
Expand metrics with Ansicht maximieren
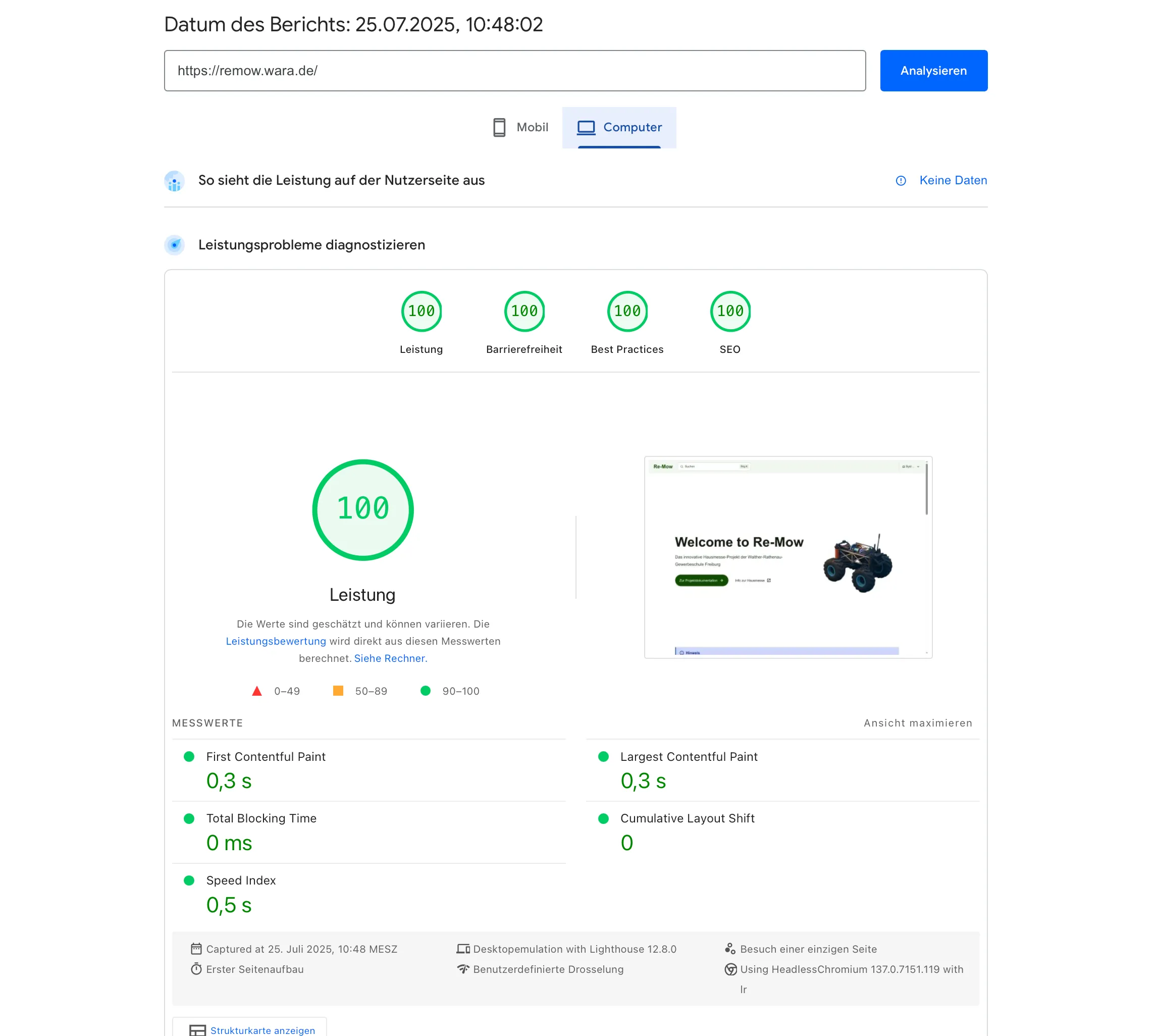pyautogui.click(x=917, y=723)
